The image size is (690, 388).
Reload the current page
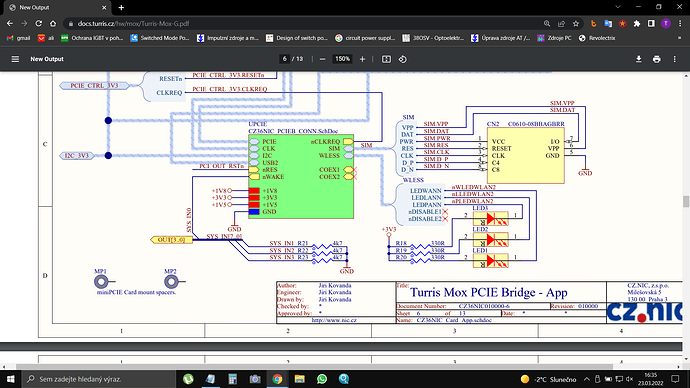pyautogui.click(x=39, y=24)
